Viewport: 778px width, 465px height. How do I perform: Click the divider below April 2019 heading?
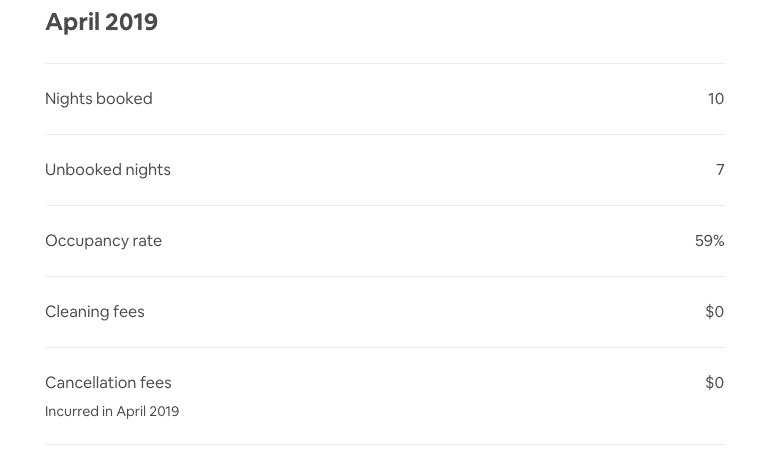[385, 64]
